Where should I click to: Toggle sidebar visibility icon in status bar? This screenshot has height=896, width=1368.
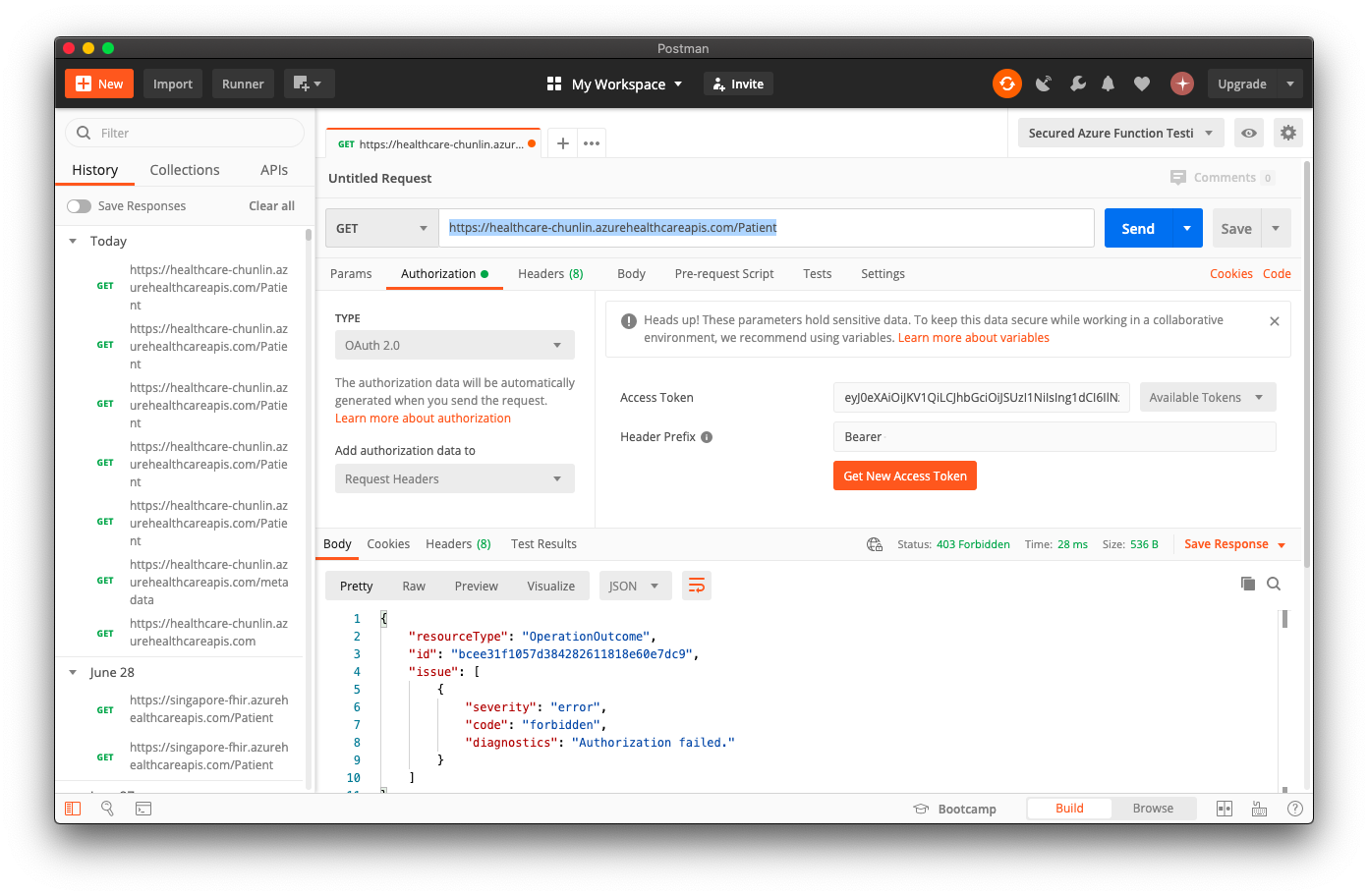(73, 809)
